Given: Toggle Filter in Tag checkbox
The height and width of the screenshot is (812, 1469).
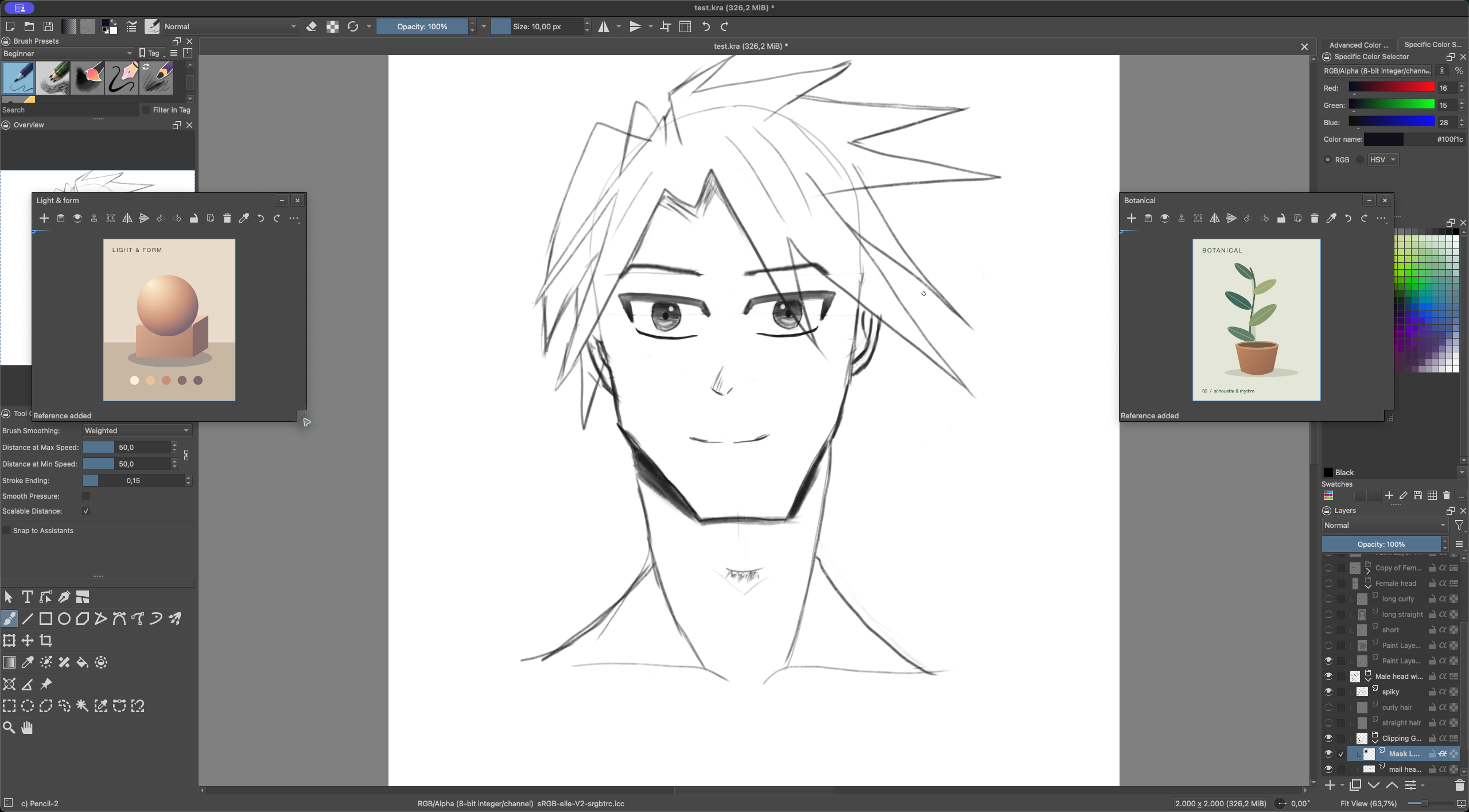Looking at the screenshot, I should click(146, 110).
